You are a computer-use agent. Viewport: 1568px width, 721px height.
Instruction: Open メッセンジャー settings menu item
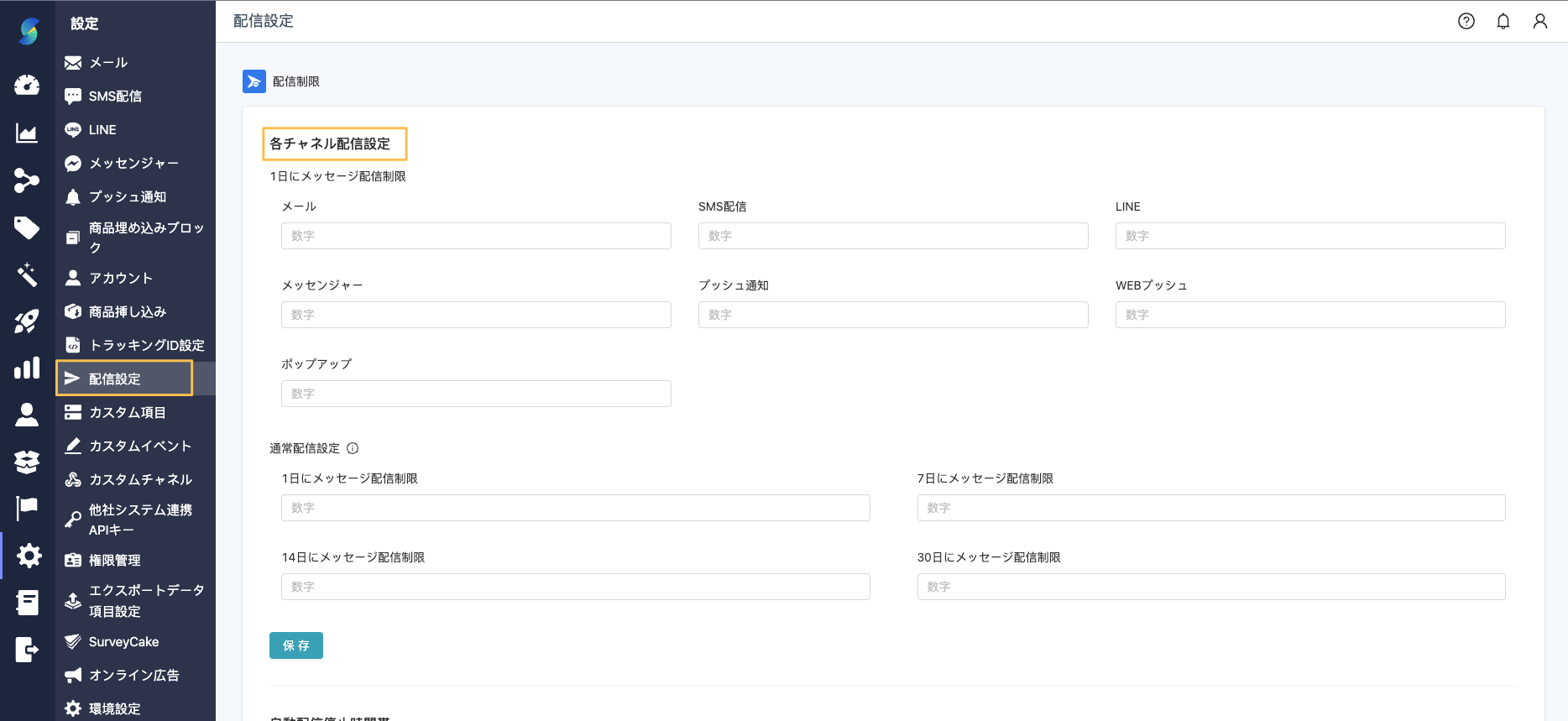click(x=135, y=163)
